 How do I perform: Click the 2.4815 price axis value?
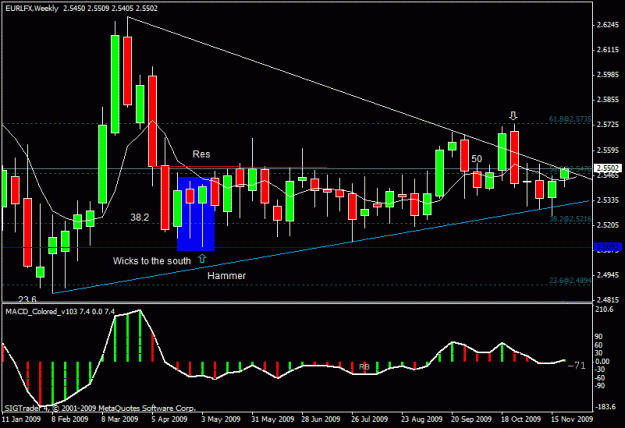[x=608, y=300]
